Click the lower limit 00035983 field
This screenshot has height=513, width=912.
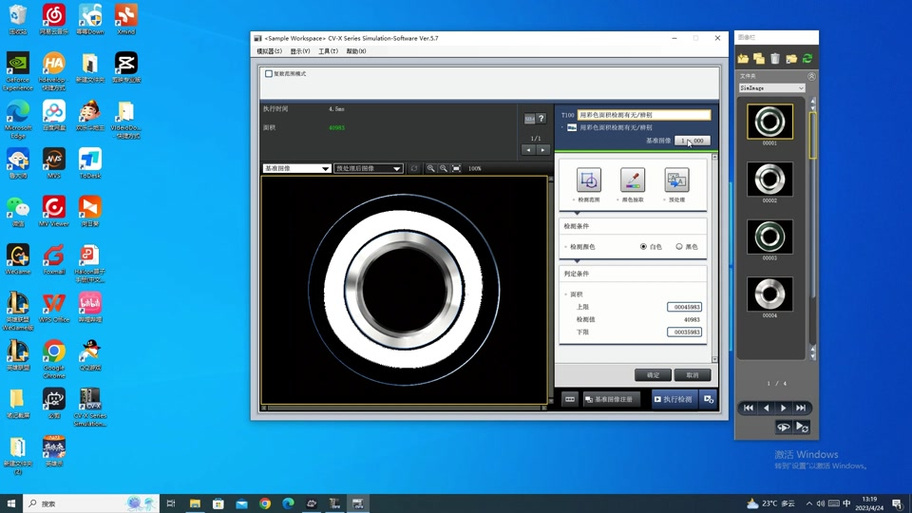[685, 332]
